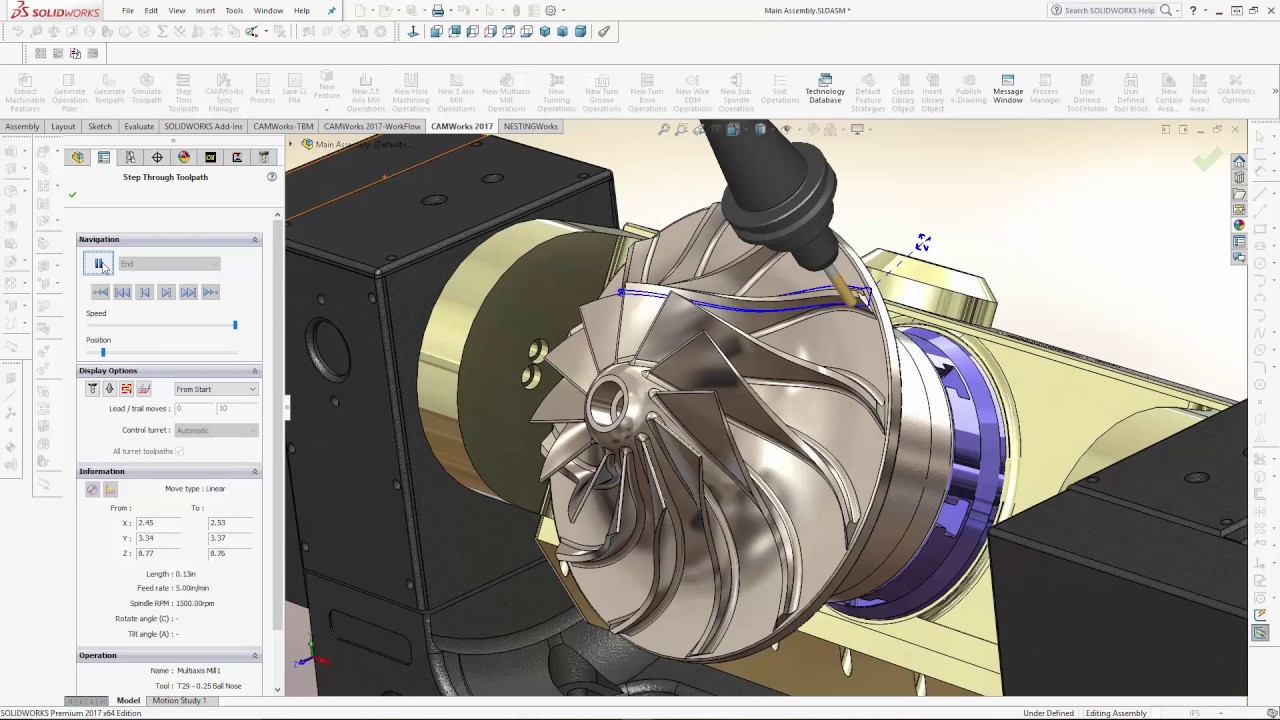Open the From Start display dropdown
Image resolution: width=1280 pixels, height=720 pixels.
(216, 389)
